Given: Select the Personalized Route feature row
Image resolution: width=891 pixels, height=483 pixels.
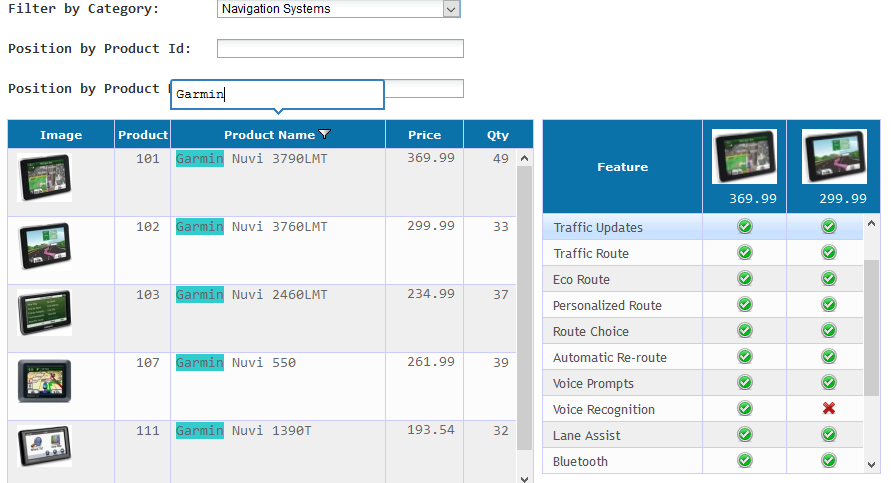Looking at the screenshot, I should [x=703, y=306].
